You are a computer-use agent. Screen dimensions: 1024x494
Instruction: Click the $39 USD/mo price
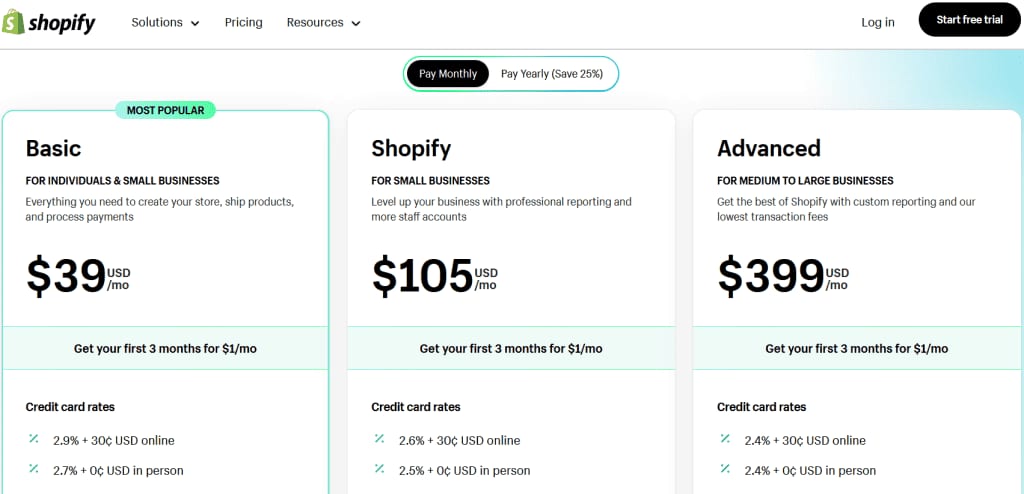[x=78, y=276]
